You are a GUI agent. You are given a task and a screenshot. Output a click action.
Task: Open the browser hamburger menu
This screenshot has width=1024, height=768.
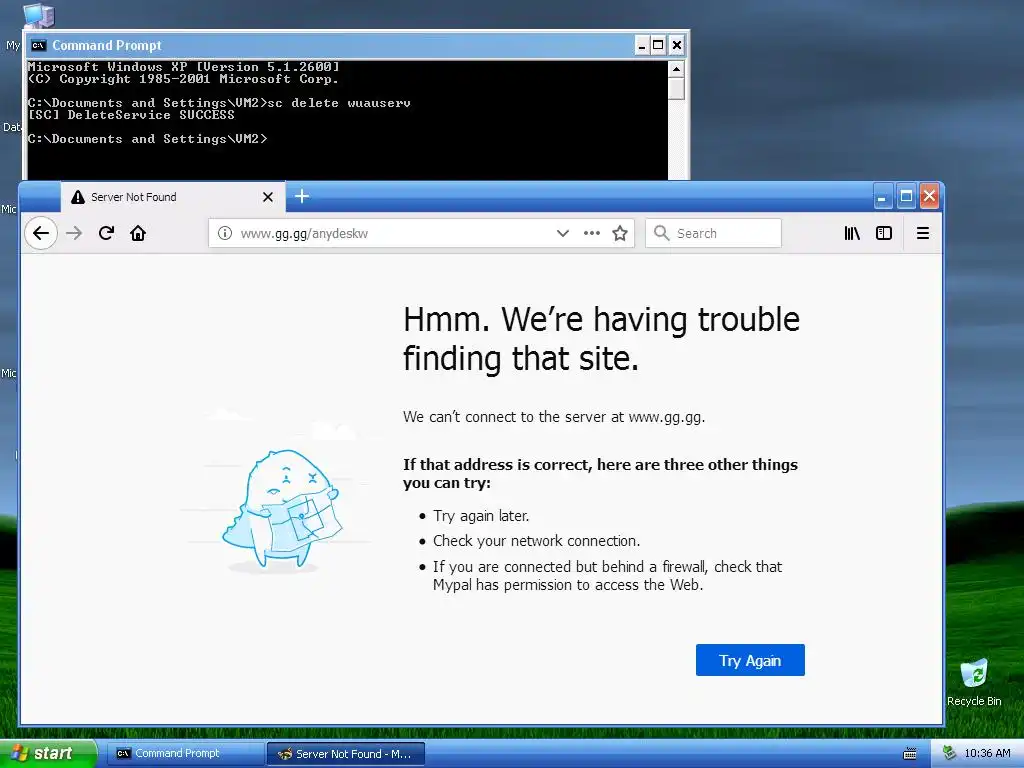923,233
